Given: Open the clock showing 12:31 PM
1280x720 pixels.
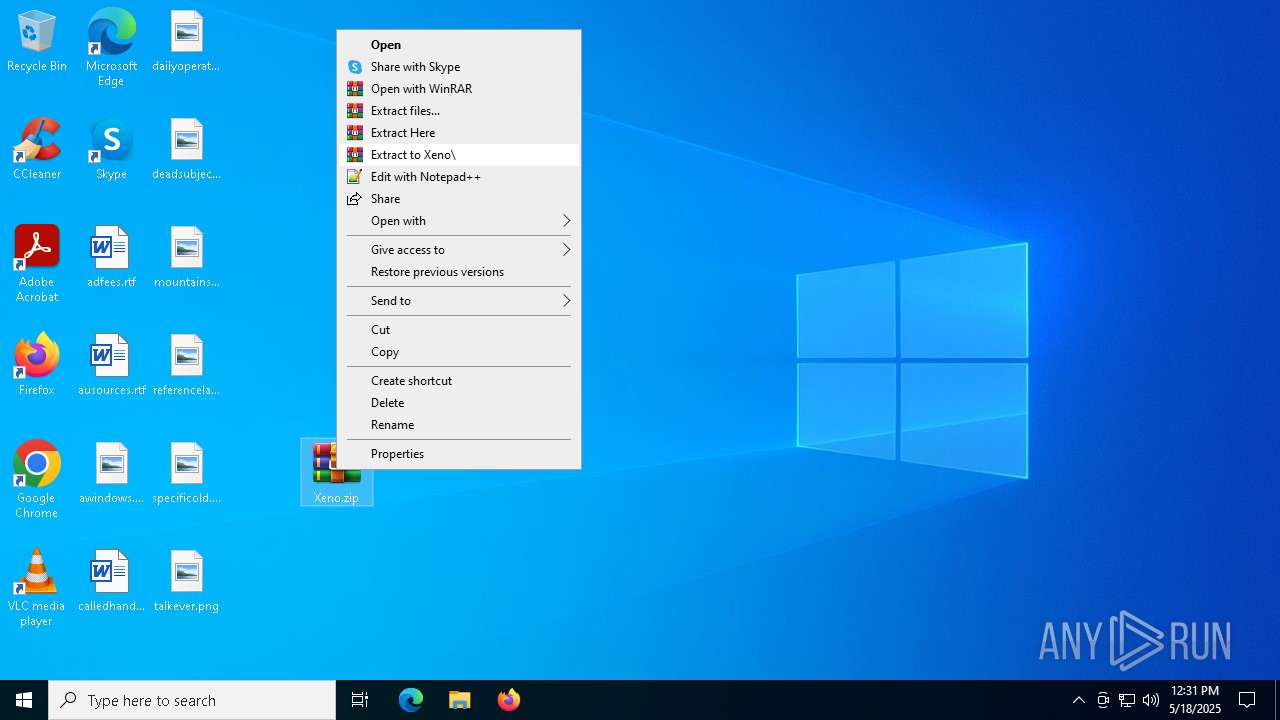Looking at the screenshot, I should (1195, 700).
